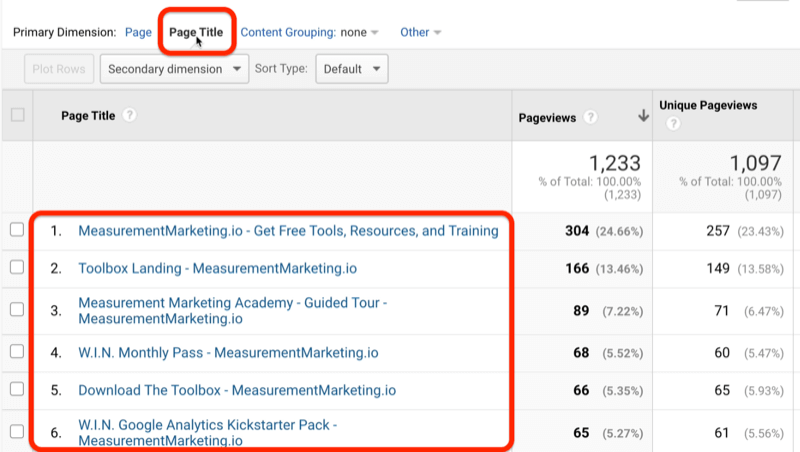The height and width of the screenshot is (452, 800).
Task: Open the Get Free Tools, Resources, and Training link
Action: (x=288, y=231)
